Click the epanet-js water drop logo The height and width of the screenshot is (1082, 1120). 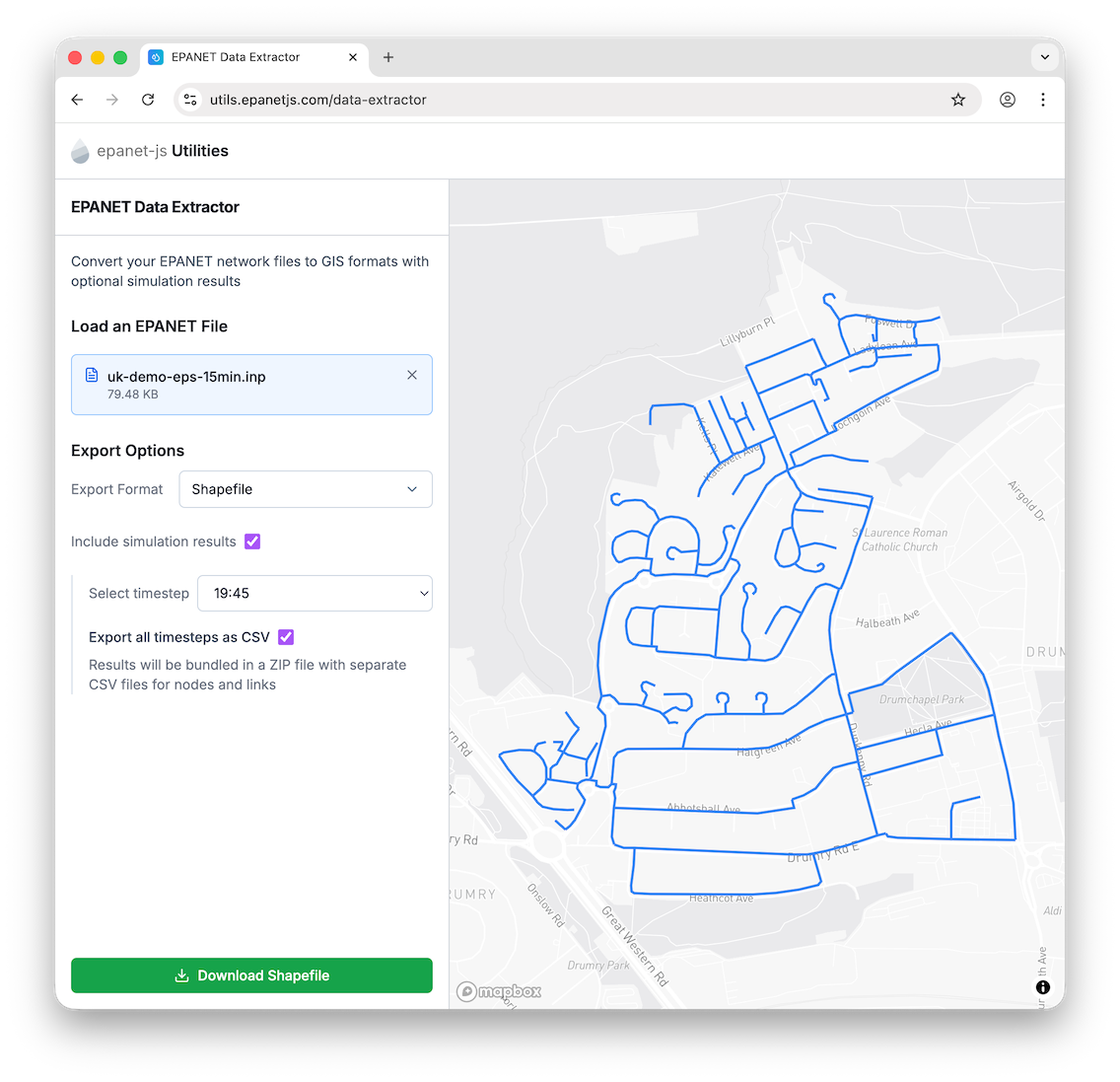[x=80, y=151]
